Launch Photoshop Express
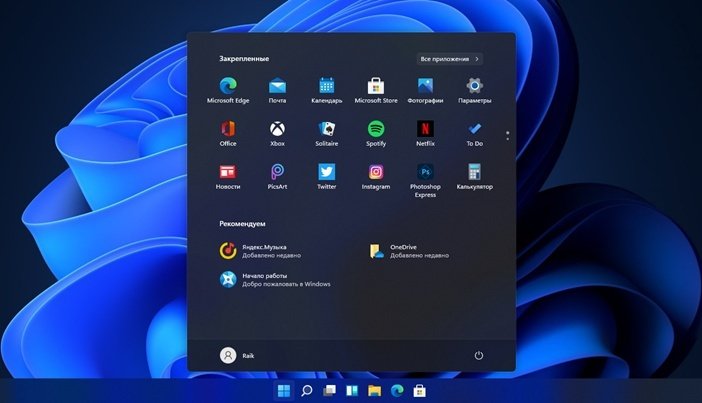Viewport: 702px width, 403px height. point(425,180)
